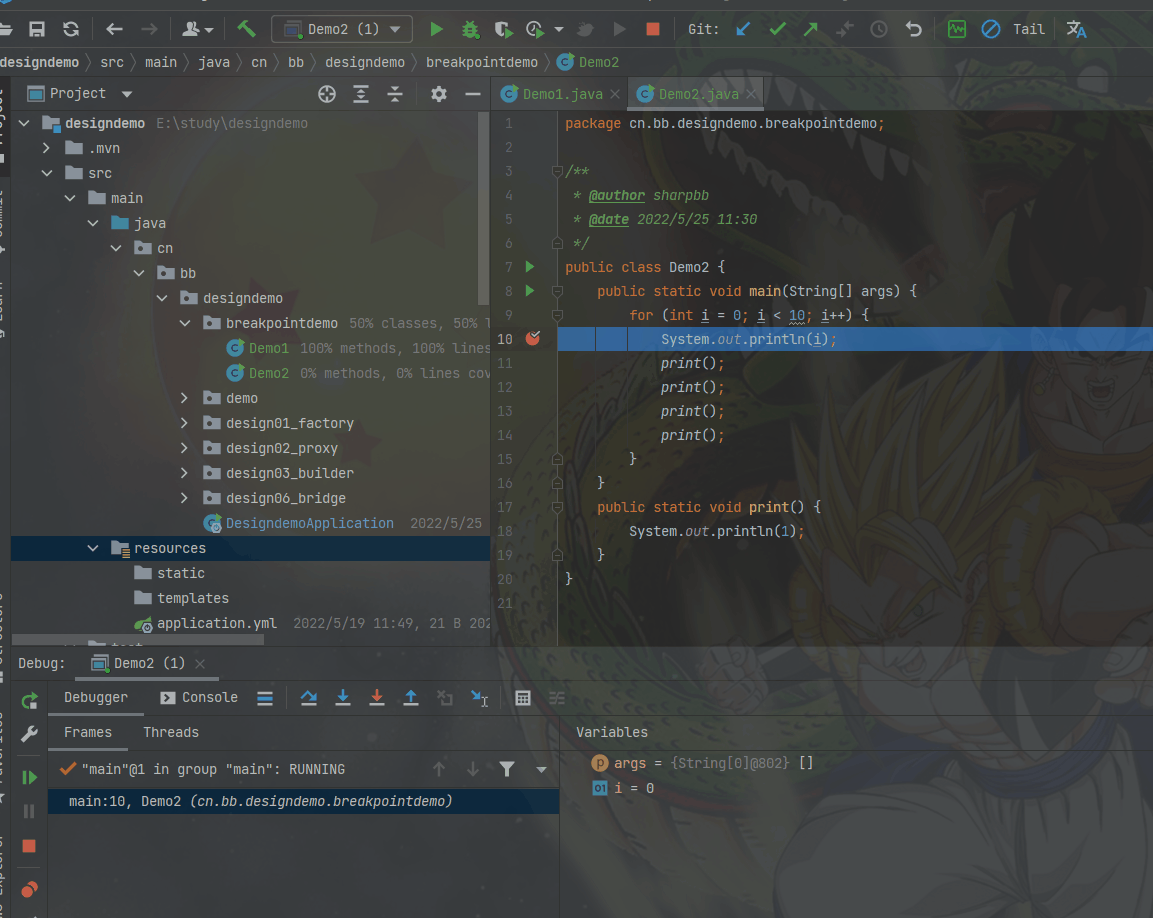Click Run to Cursor debug icon
This screenshot has width=1153, height=918.
click(479, 698)
